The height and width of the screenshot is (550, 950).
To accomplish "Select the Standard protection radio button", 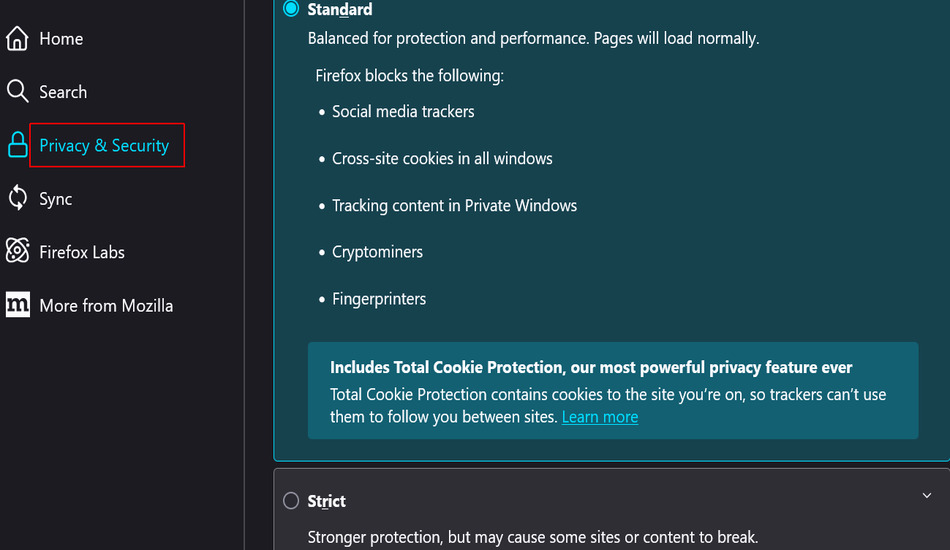I will pyautogui.click(x=291, y=8).
